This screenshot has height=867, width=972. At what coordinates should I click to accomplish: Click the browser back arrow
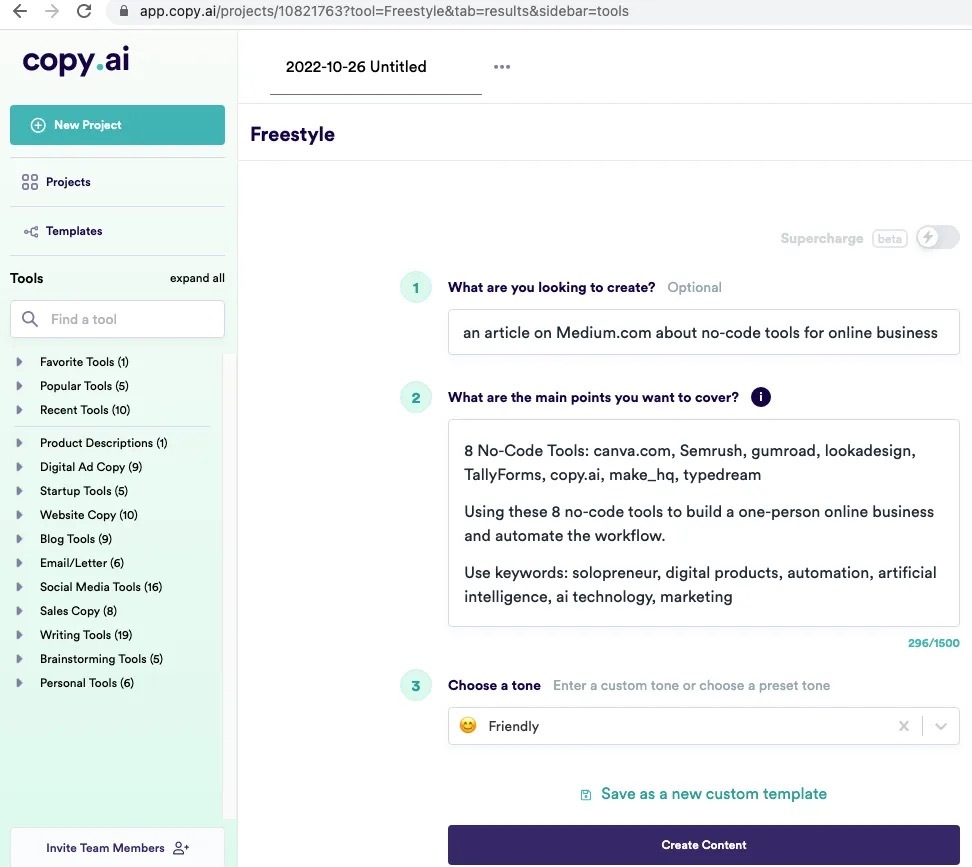coord(19,12)
